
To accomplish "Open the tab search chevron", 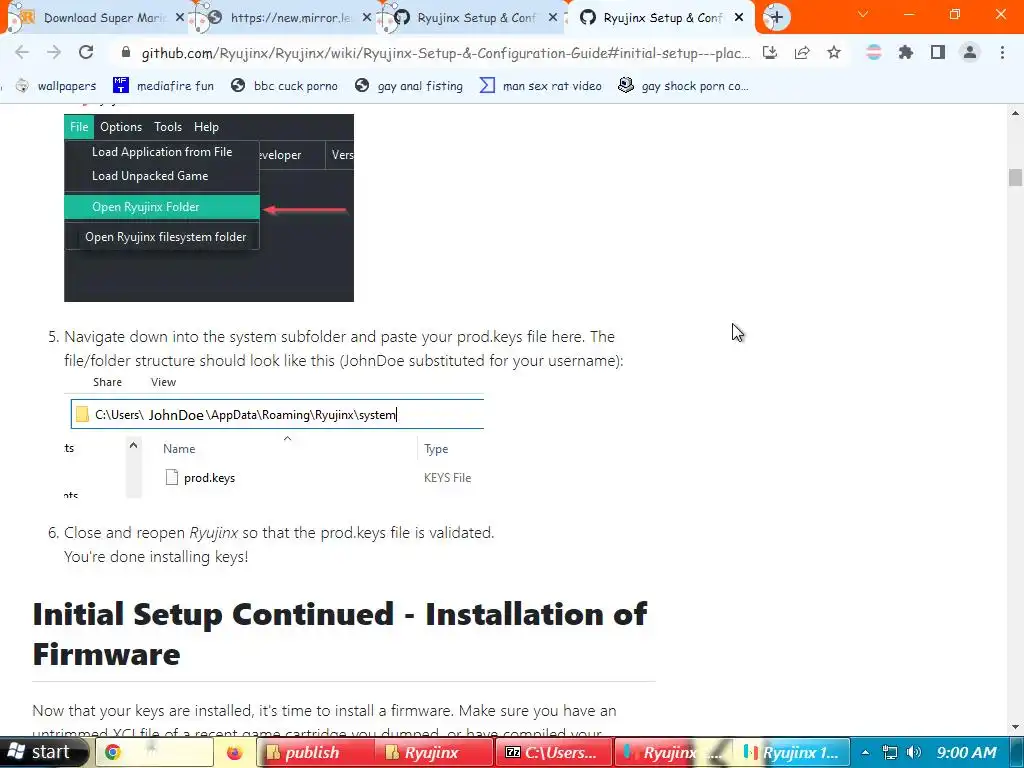I will click(x=863, y=14).
